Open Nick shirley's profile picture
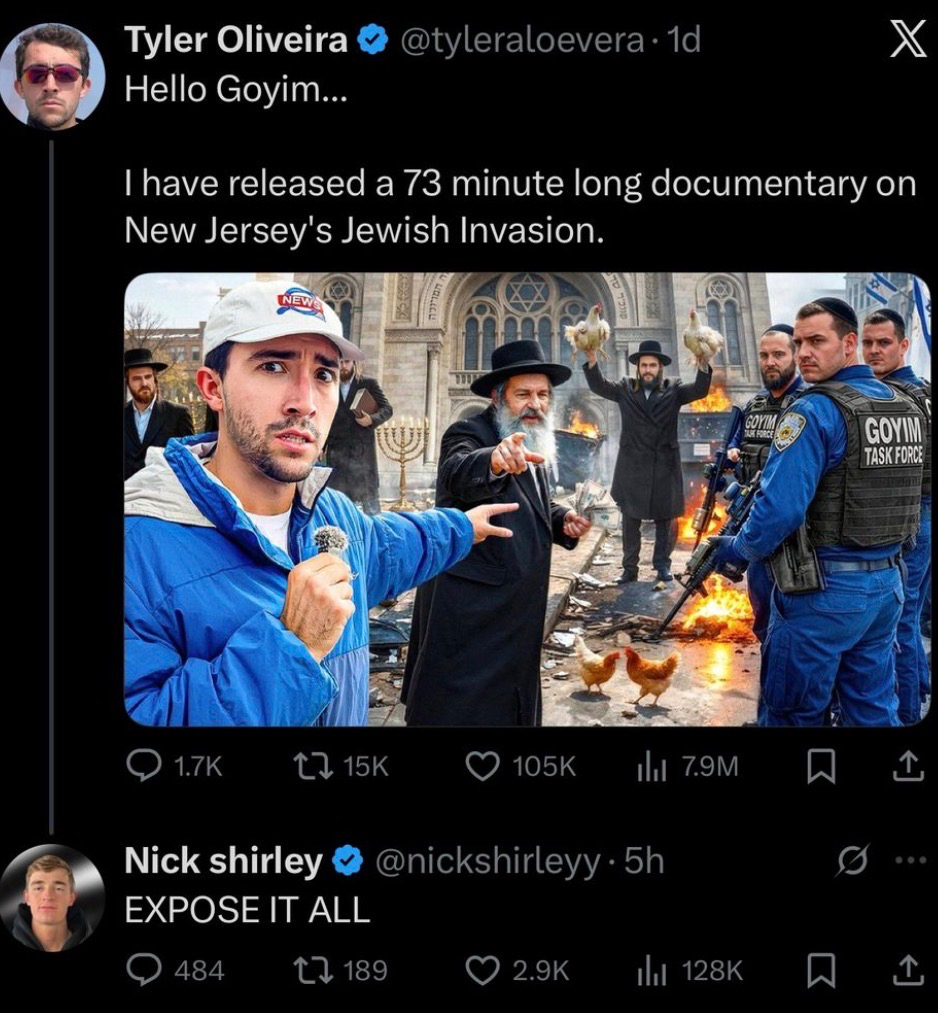This screenshot has width=938, height=1013. (x=52, y=898)
